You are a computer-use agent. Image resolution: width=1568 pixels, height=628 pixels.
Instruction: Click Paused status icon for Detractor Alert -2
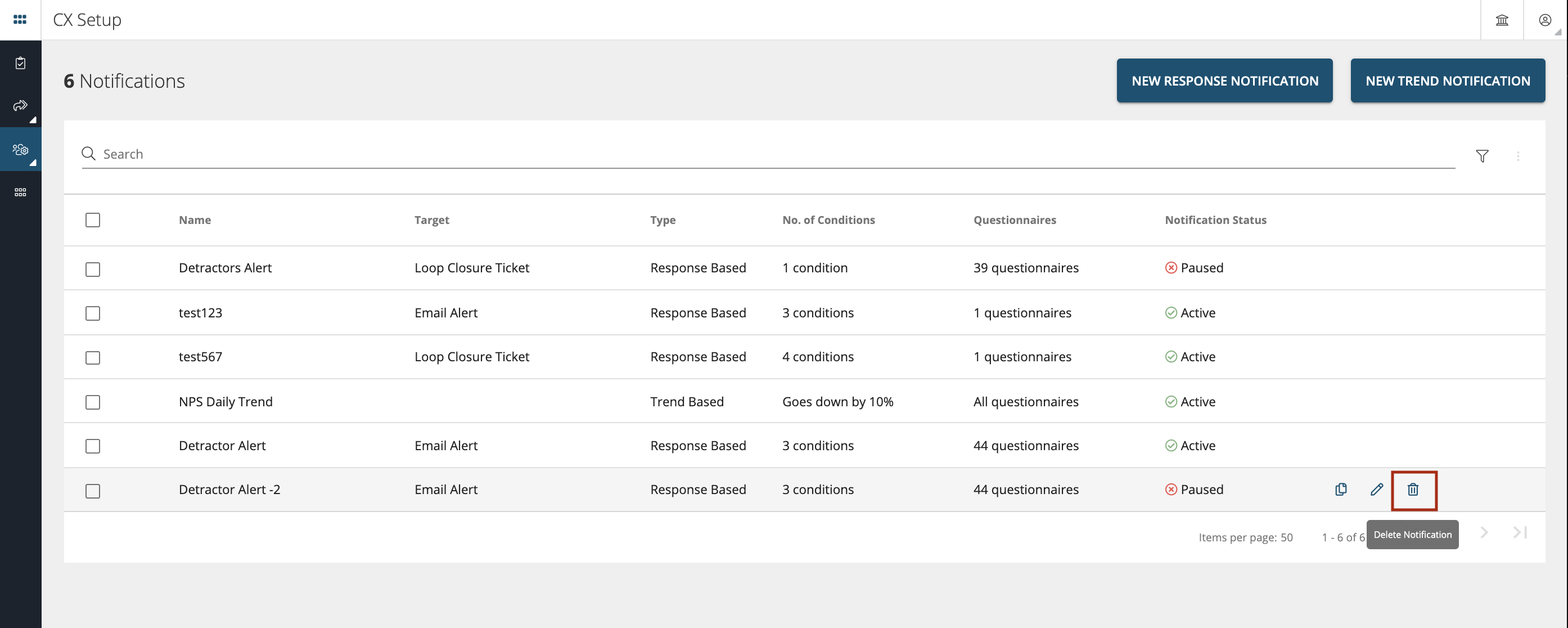(x=1170, y=489)
